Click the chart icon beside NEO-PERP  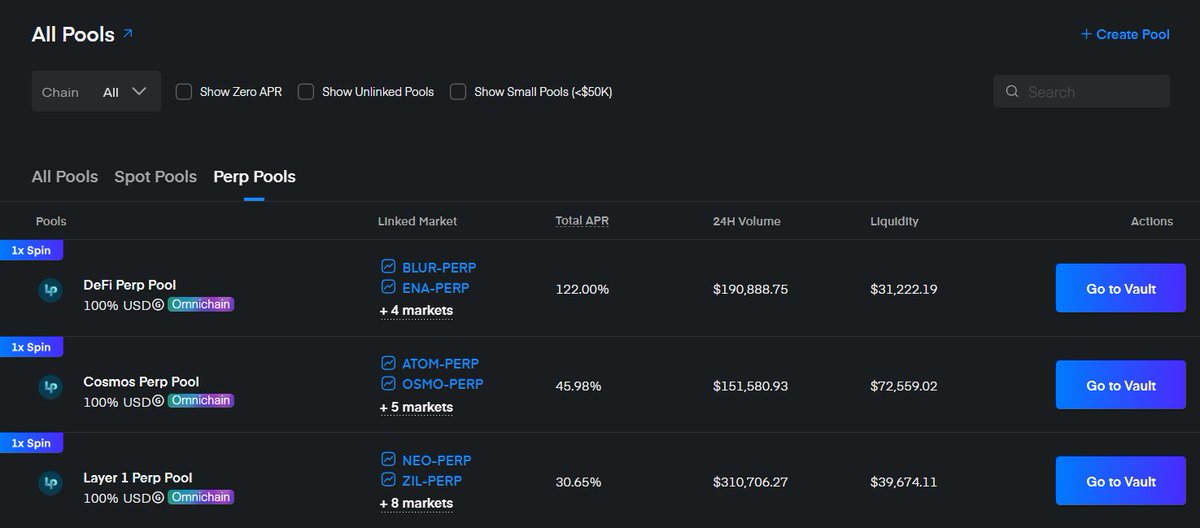(x=388, y=460)
